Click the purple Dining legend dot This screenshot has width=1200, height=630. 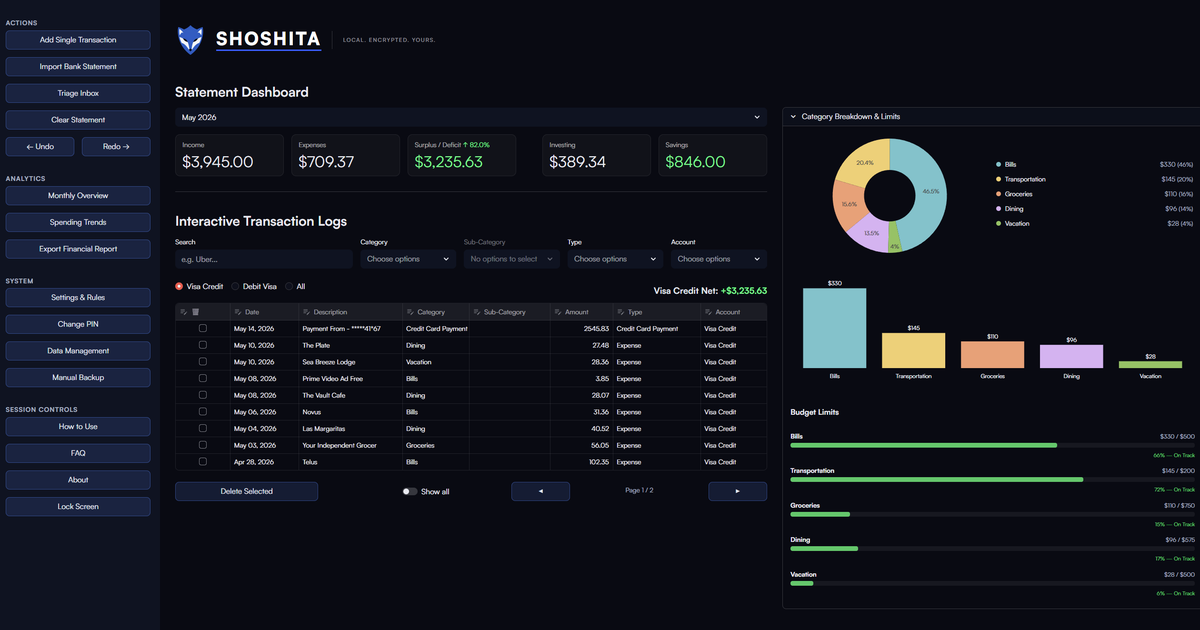tap(998, 209)
